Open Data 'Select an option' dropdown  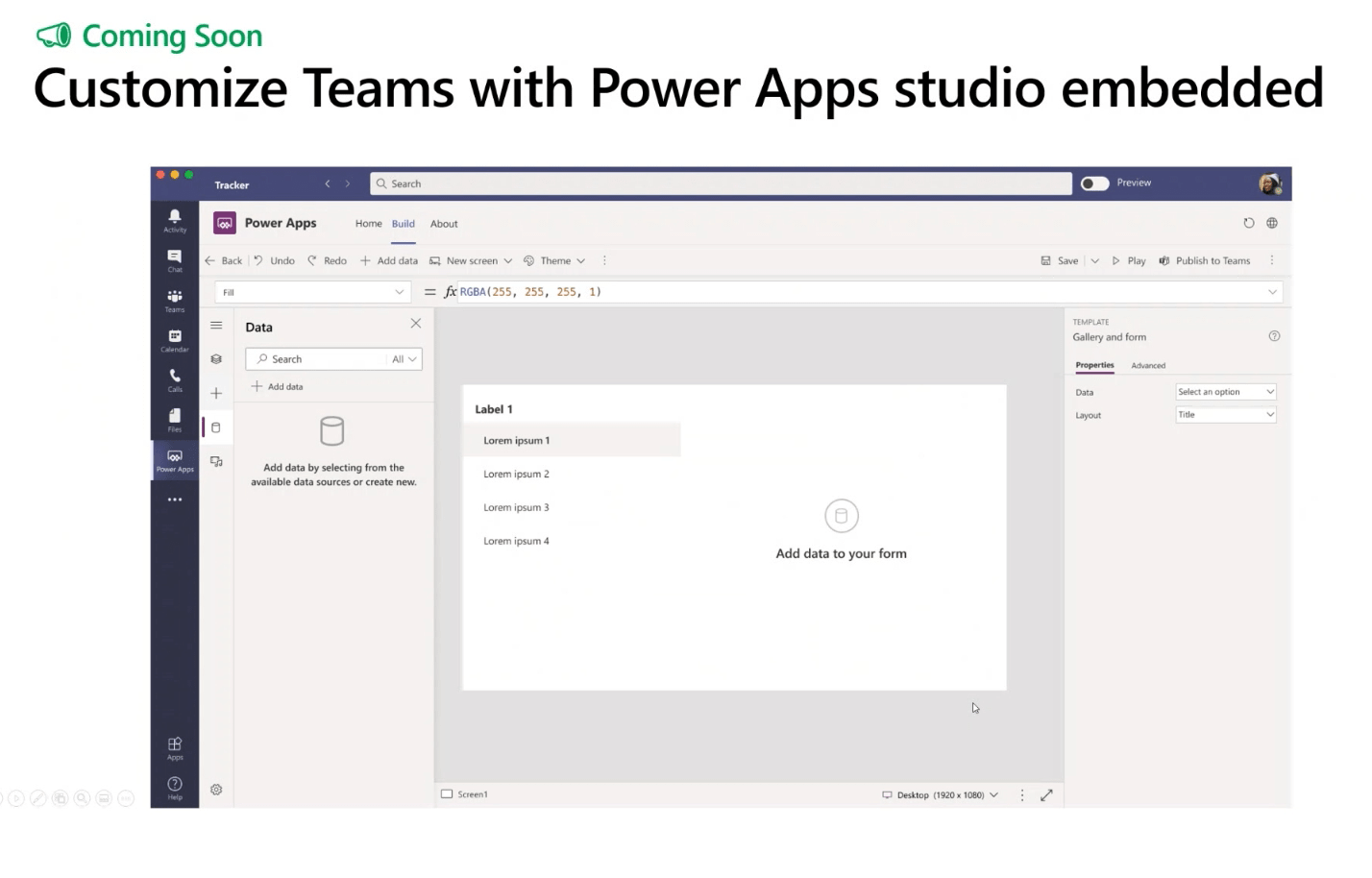[1226, 392]
